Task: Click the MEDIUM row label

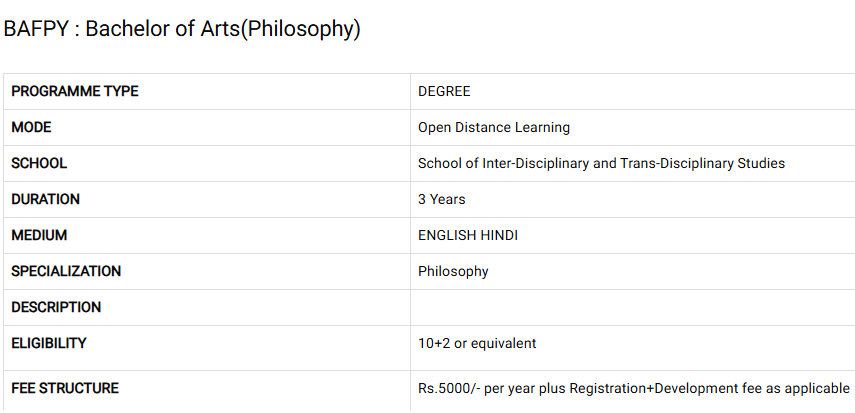Action: click(x=39, y=235)
